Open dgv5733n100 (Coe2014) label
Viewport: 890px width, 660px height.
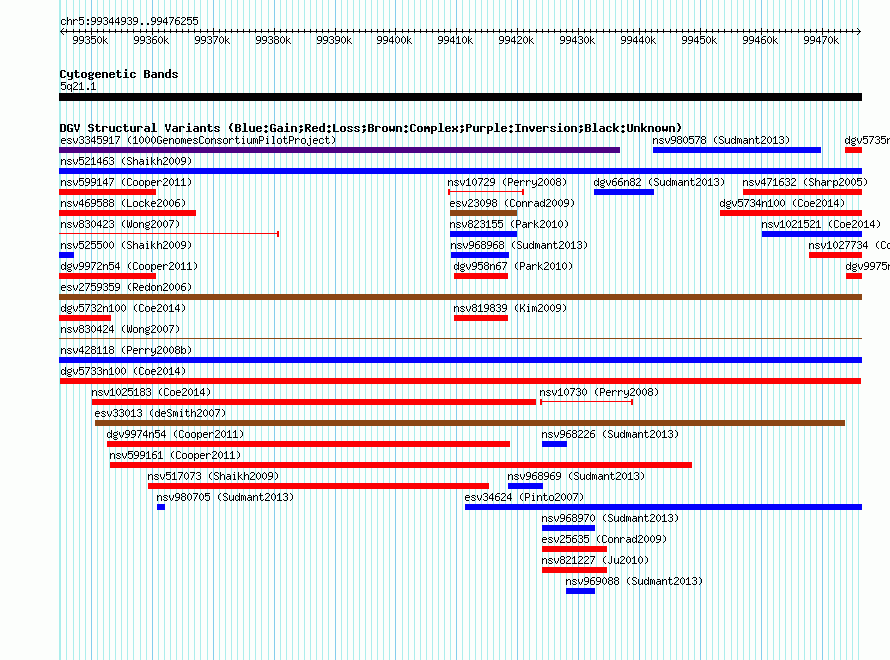click(x=123, y=371)
